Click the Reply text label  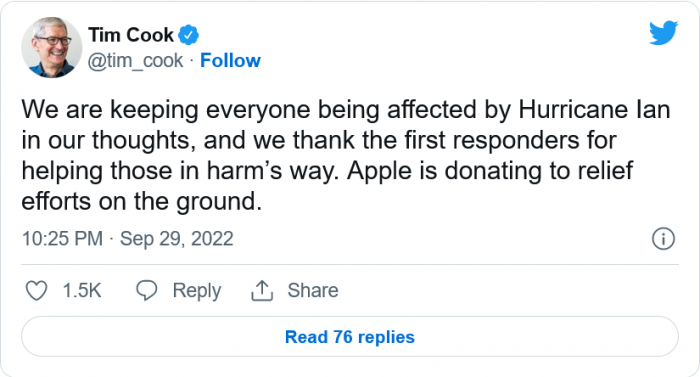197,291
